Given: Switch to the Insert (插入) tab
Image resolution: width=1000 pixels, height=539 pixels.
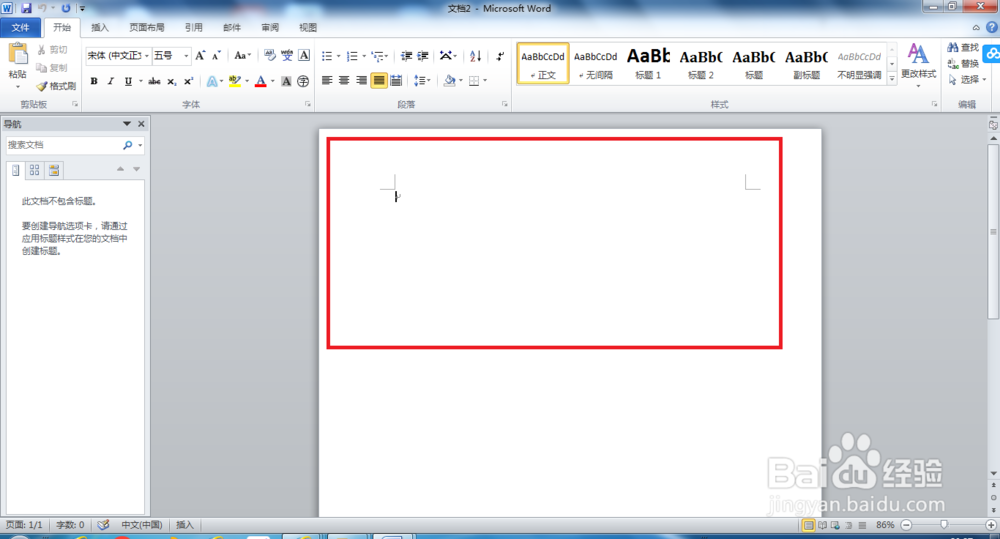Looking at the screenshot, I should pos(99,27).
